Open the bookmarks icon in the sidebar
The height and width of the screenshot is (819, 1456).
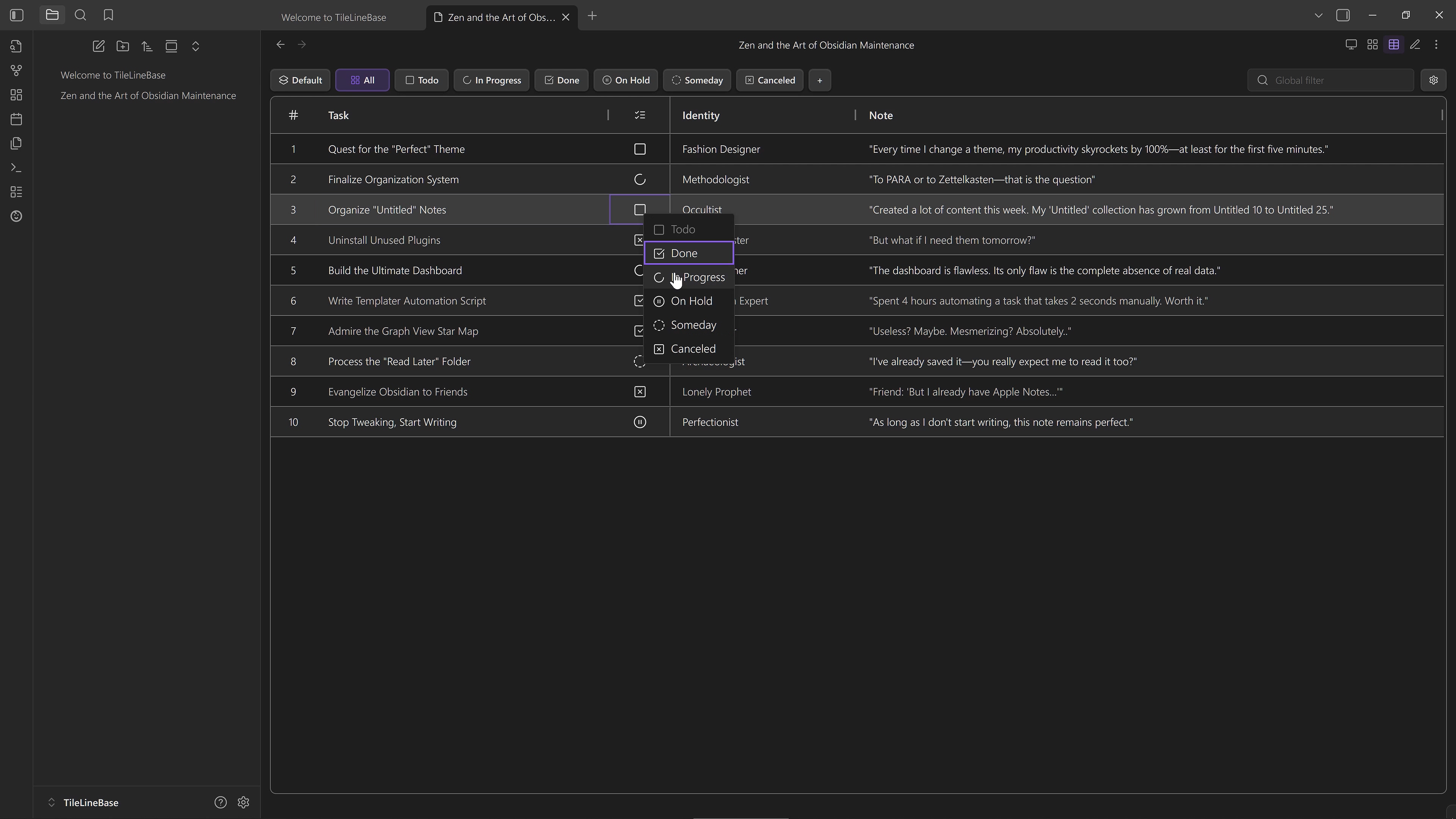108,15
